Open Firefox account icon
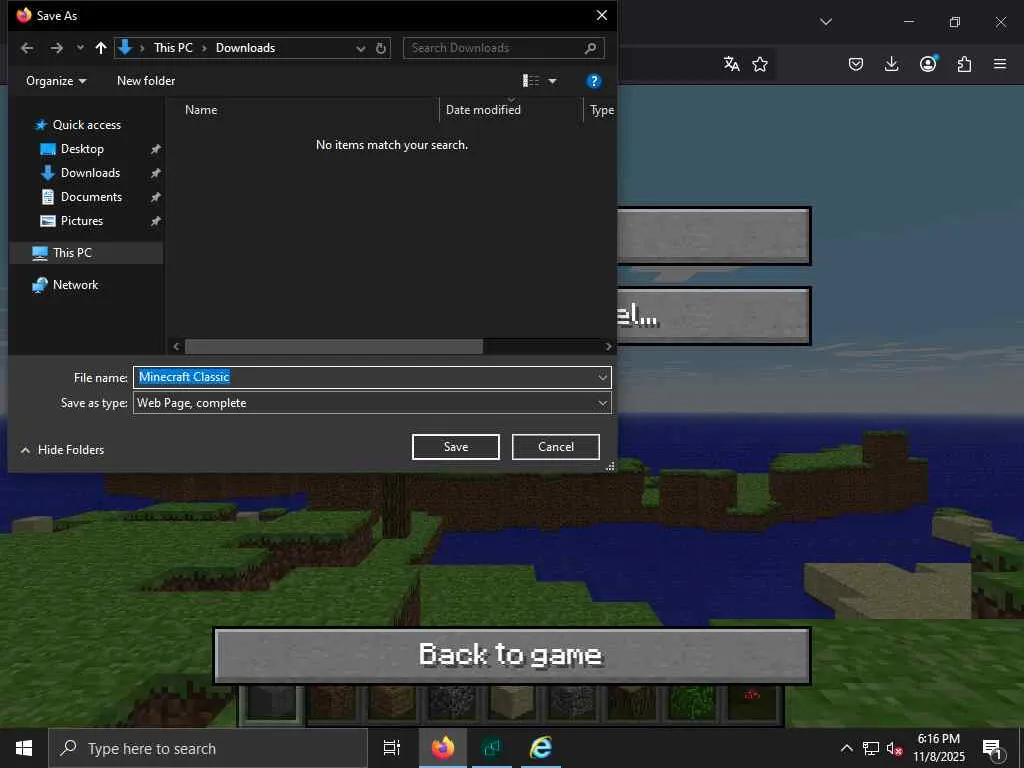Viewport: 1024px width, 768px height. click(928, 63)
